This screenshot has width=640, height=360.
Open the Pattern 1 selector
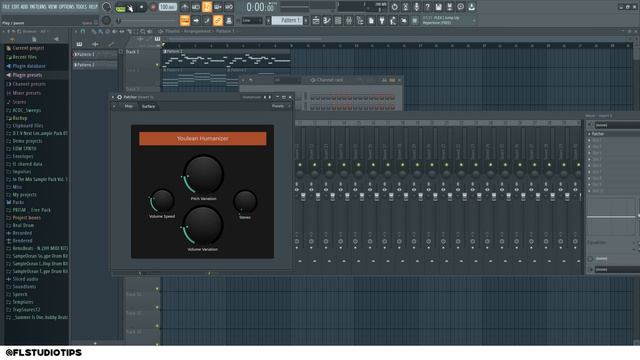point(287,20)
